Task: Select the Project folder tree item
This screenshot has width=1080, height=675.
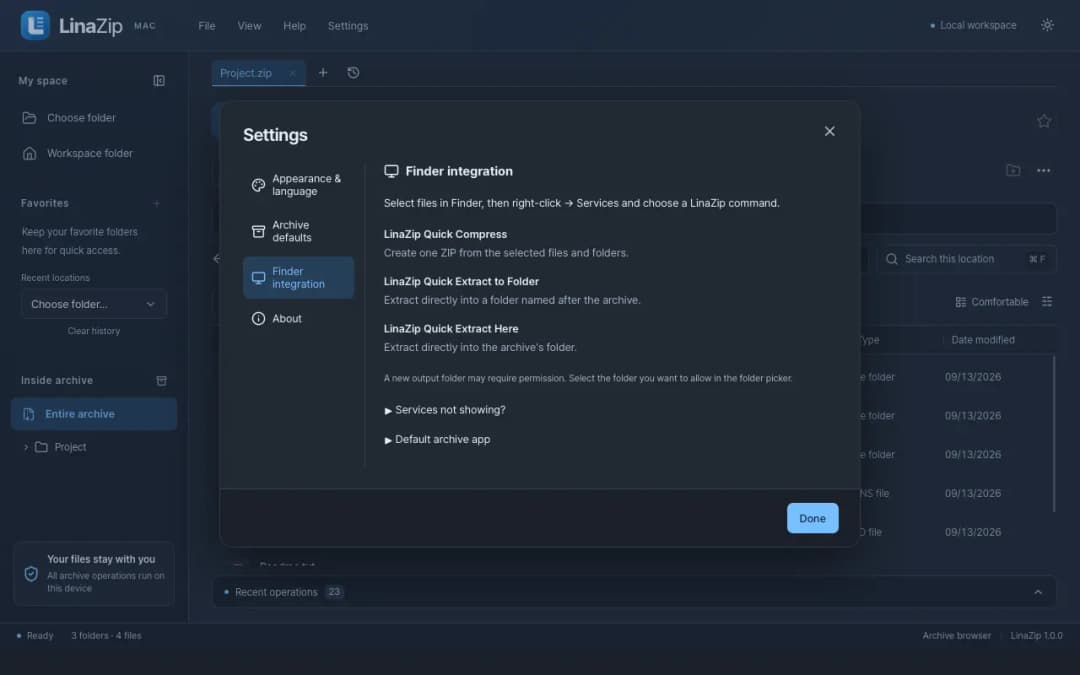Action: [x=70, y=447]
